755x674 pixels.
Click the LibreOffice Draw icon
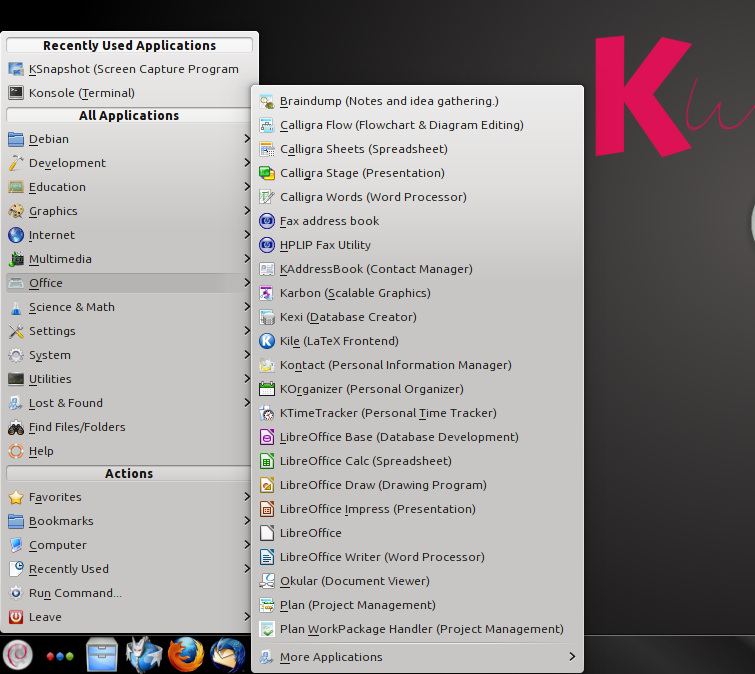(267, 485)
